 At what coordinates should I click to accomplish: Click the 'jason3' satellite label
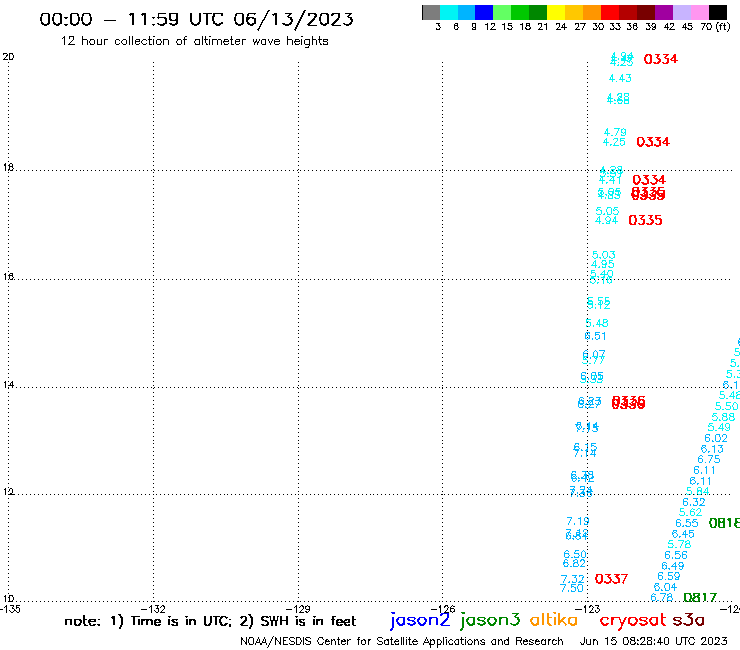click(490, 620)
